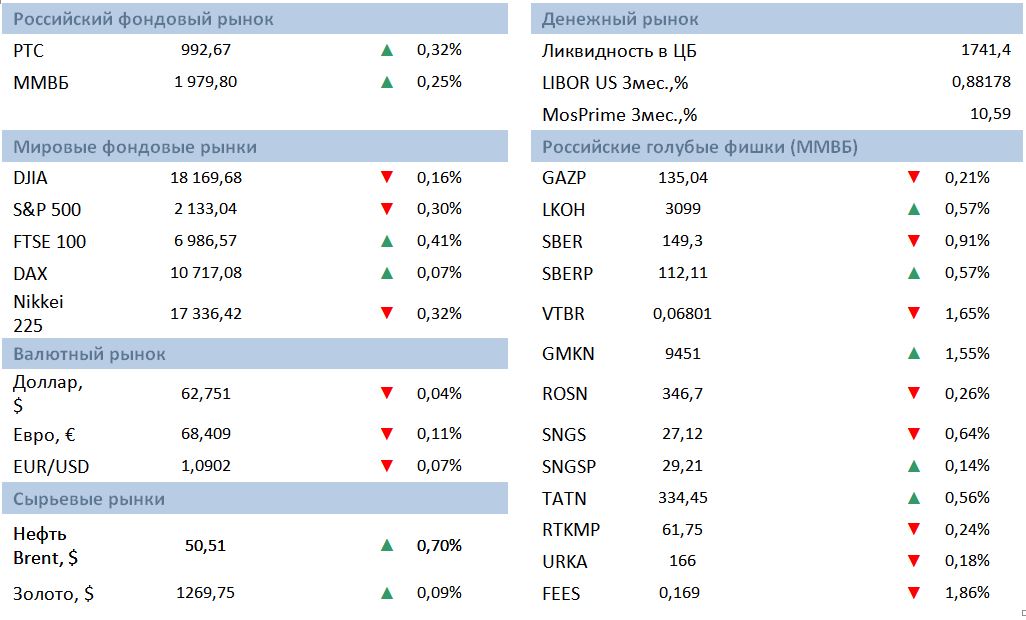This screenshot has height=620, width=1026.
Task: Click the red down arrow for EUR/USD
Action: pyautogui.click(x=386, y=465)
